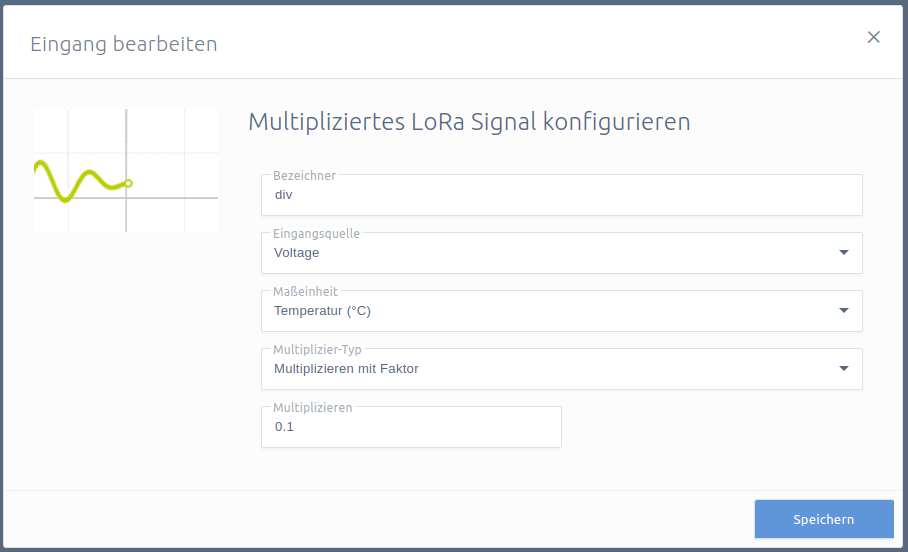Save changes with the Speichern button

[823, 519]
